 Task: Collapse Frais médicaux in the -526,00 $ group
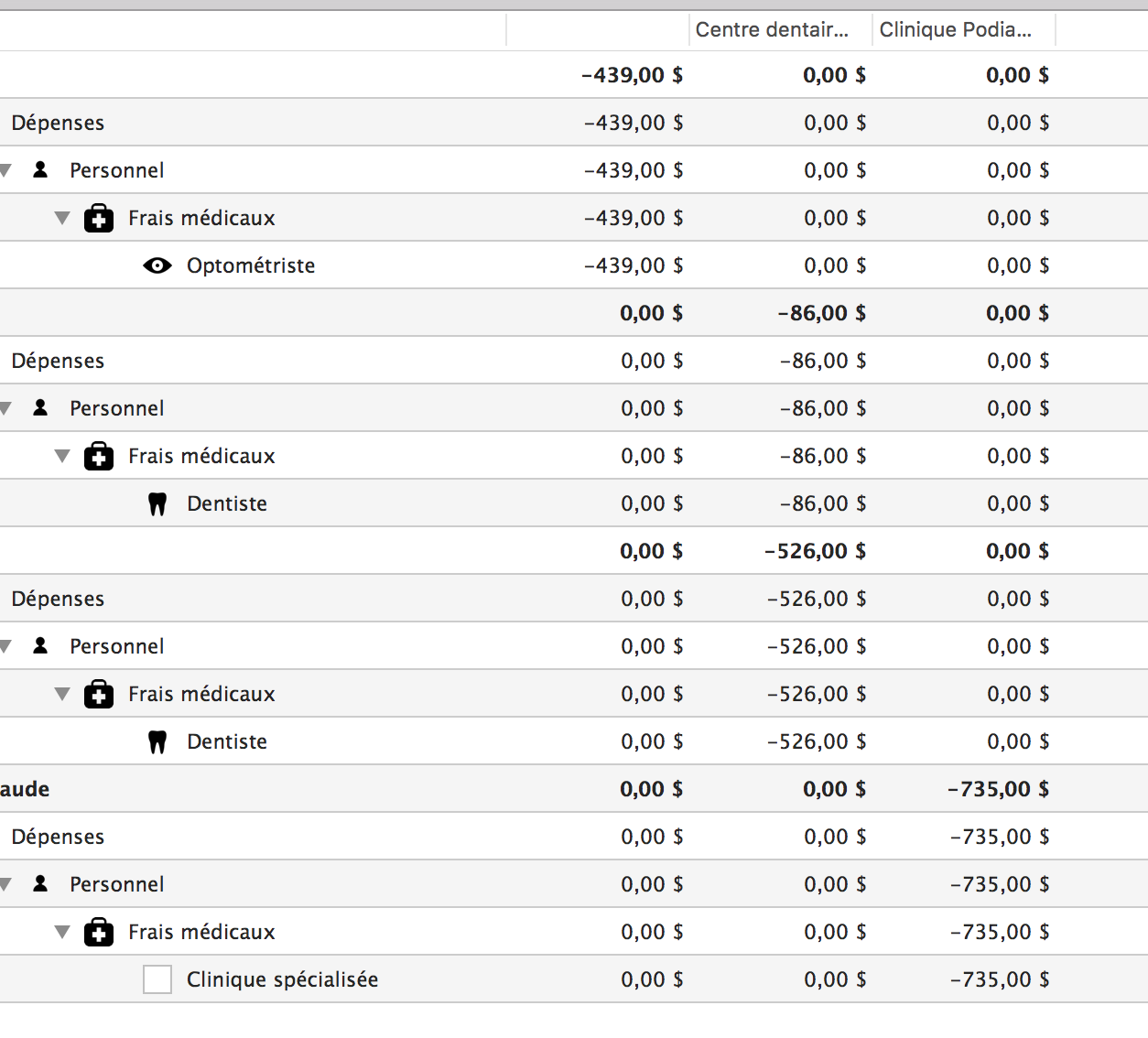click(x=62, y=694)
